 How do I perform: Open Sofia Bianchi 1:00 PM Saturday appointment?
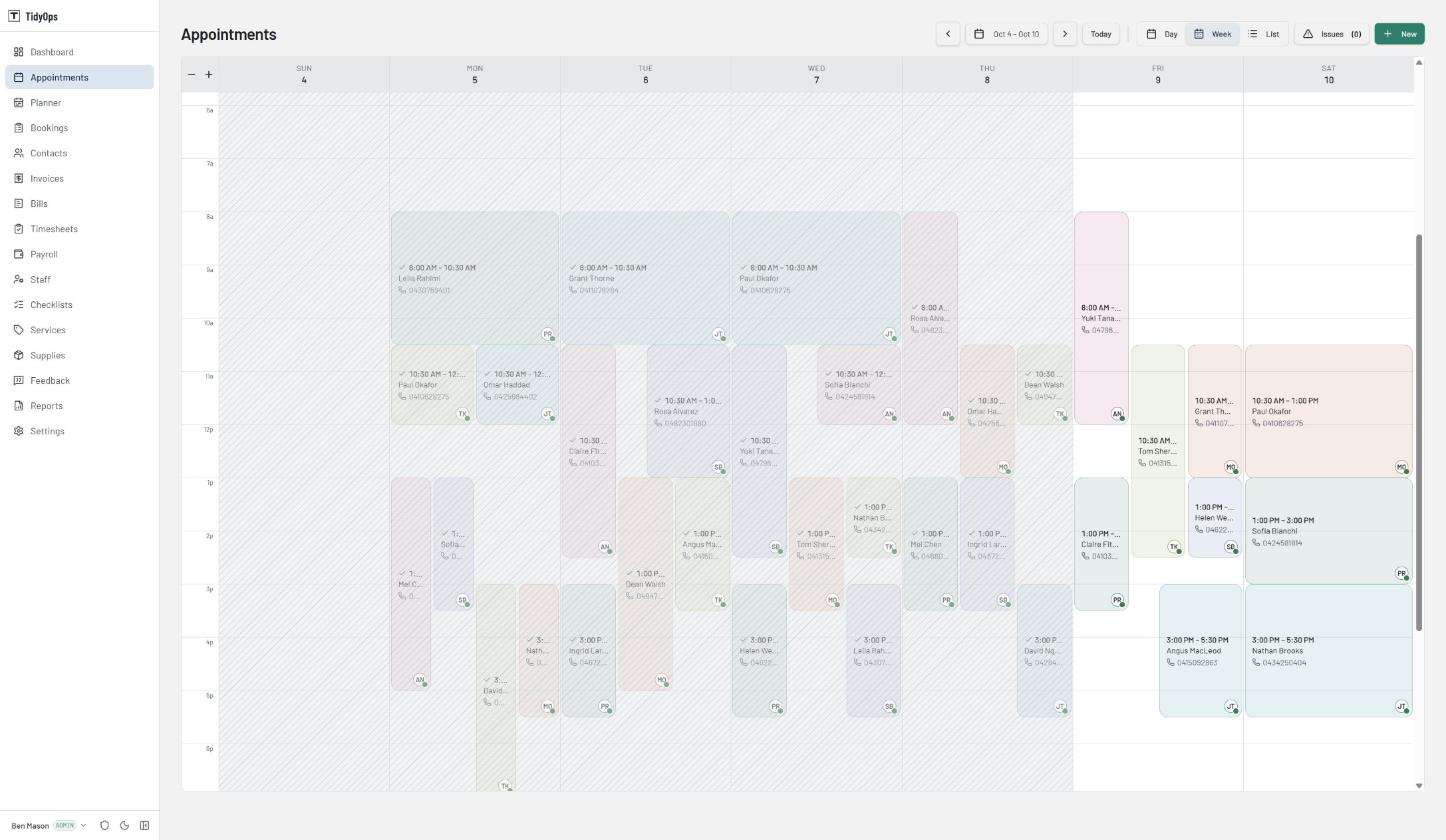tap(1328, 531)
